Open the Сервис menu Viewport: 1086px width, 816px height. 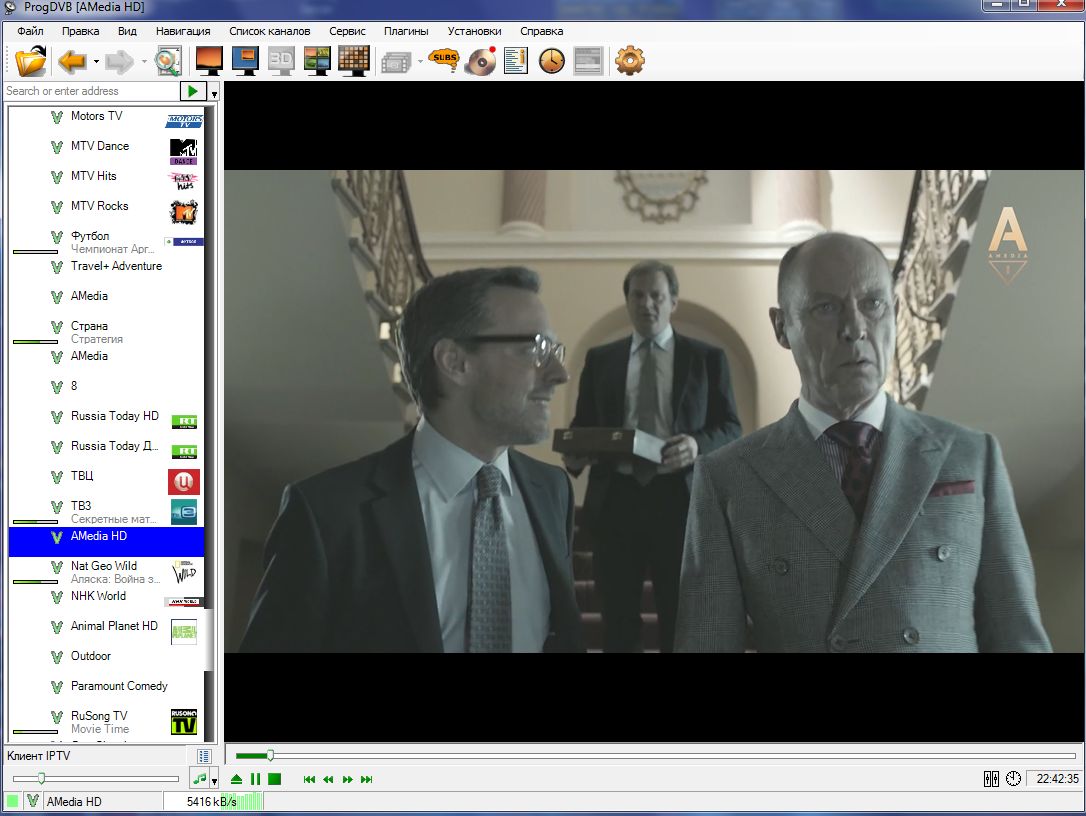(x=347, y=31)
